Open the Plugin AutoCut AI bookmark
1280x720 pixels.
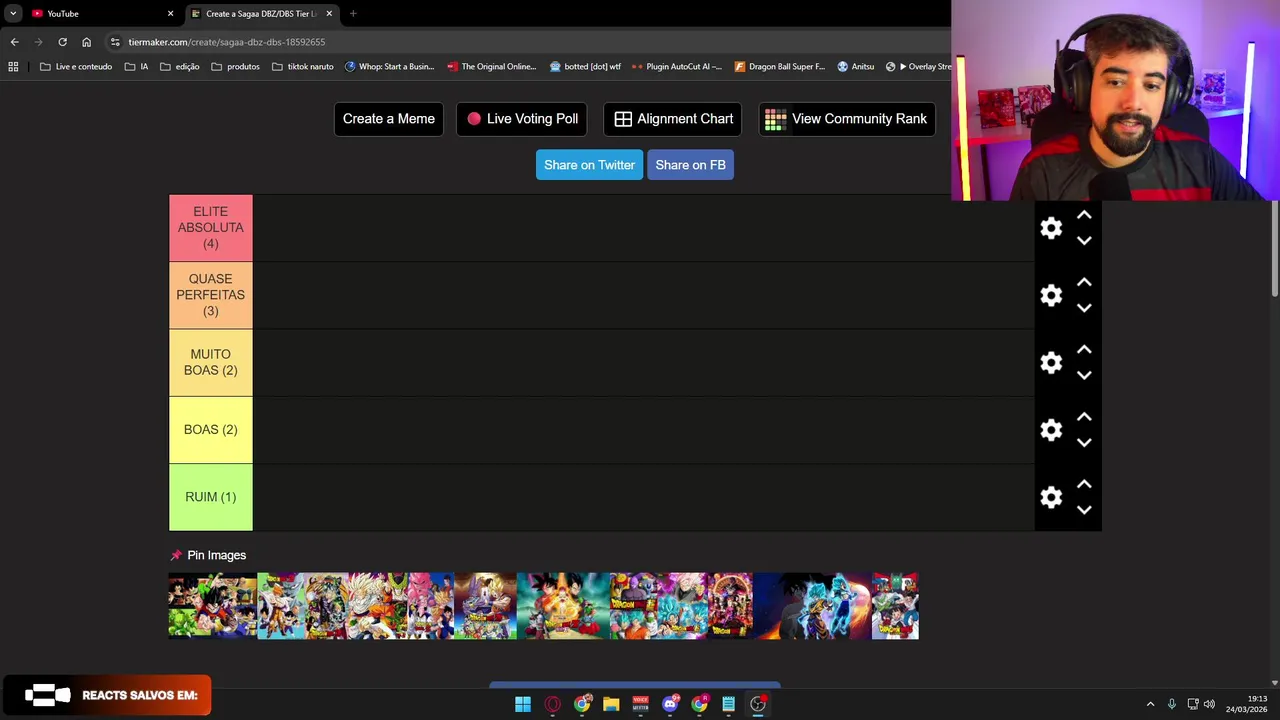click(677, 67)
